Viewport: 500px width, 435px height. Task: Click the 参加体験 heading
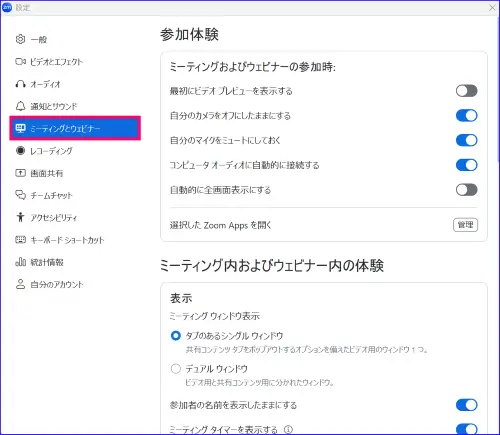pos(189,35)
